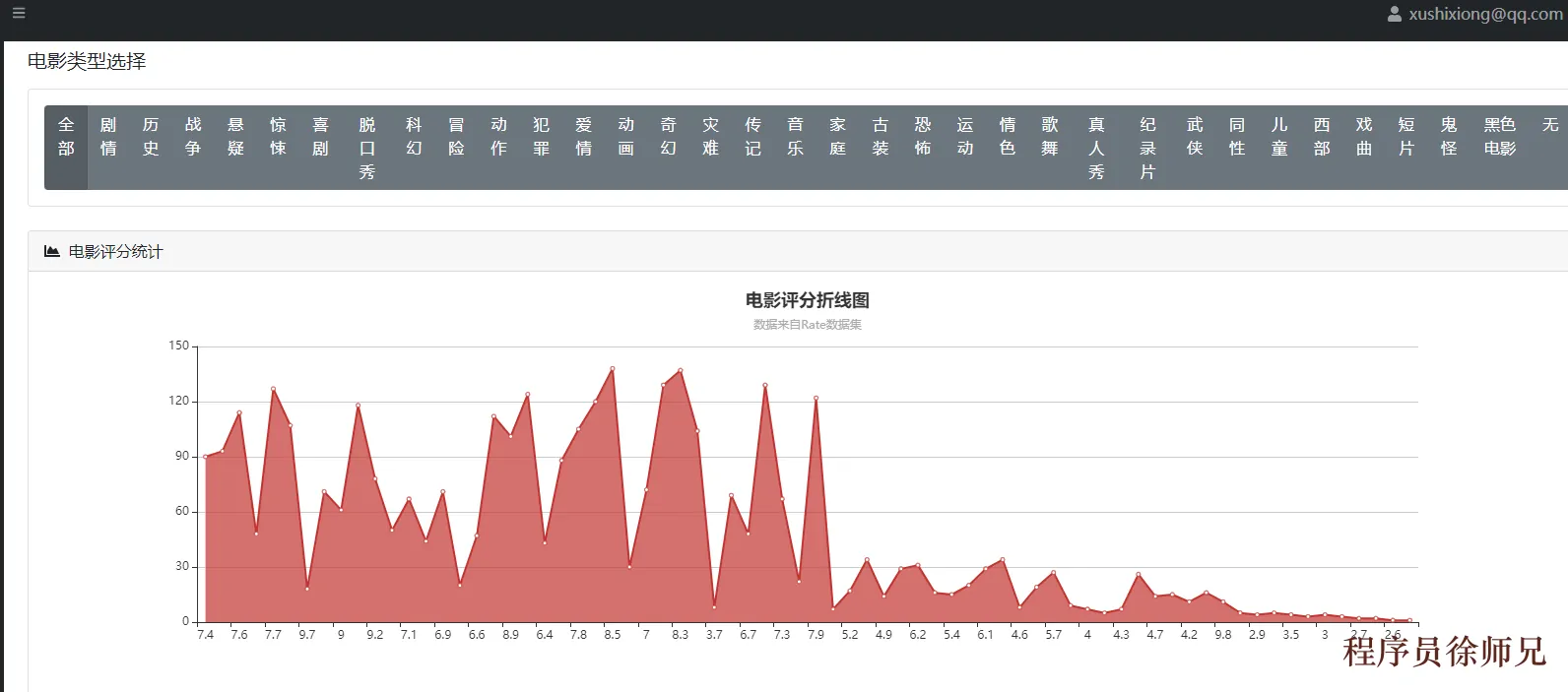Open the xushixiong@qq.com account link
Image resolution: width=1568 pixels, height=692 pixels.
coord(1485,15)
